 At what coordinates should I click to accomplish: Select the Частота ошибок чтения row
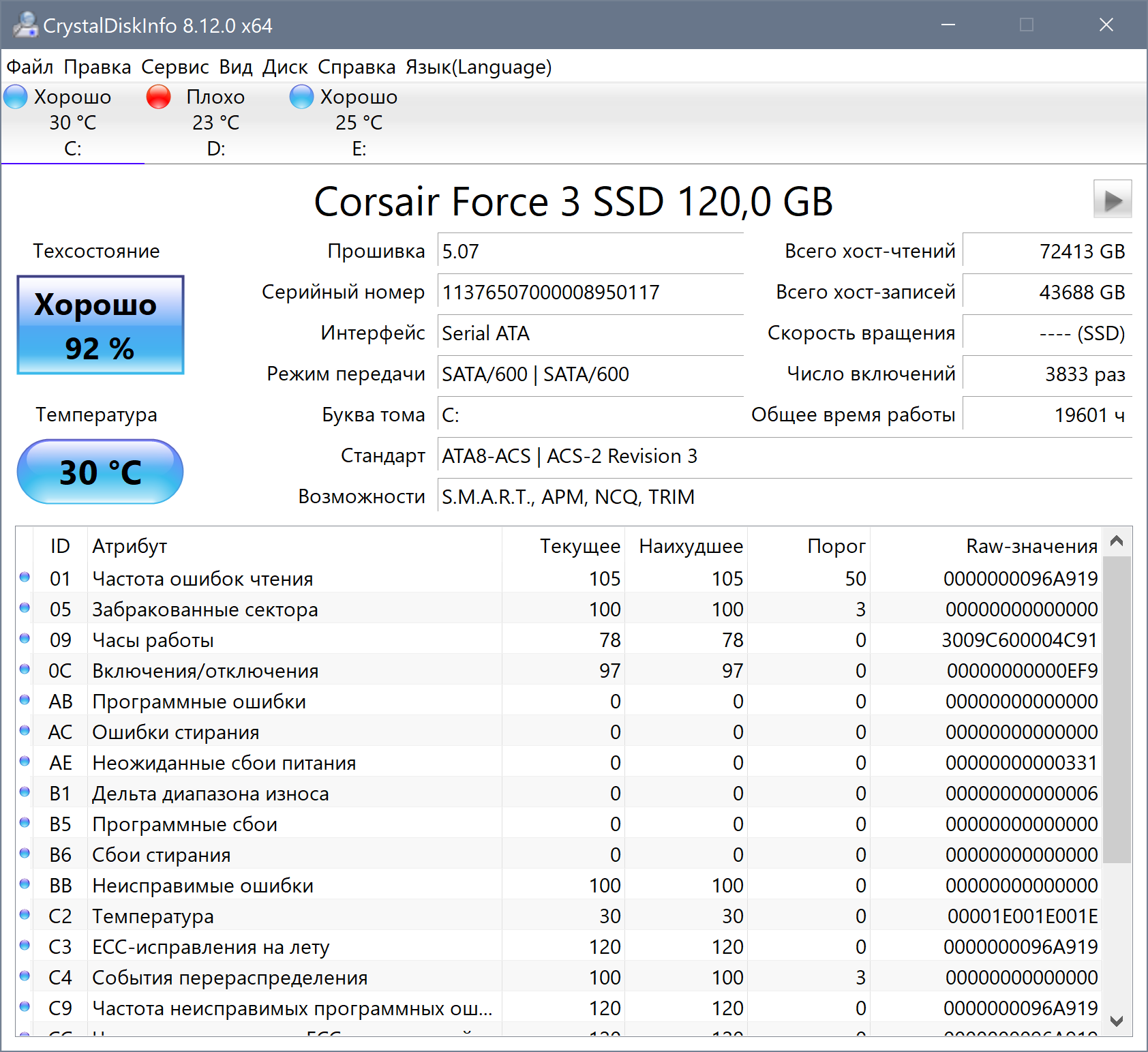coord(559,578)
